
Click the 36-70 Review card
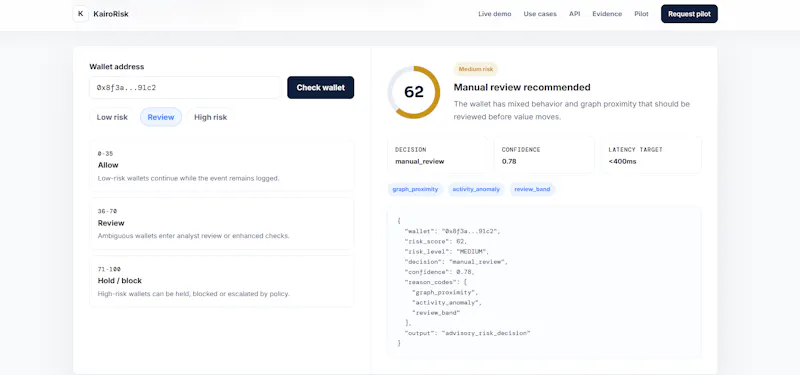[221, 223]
